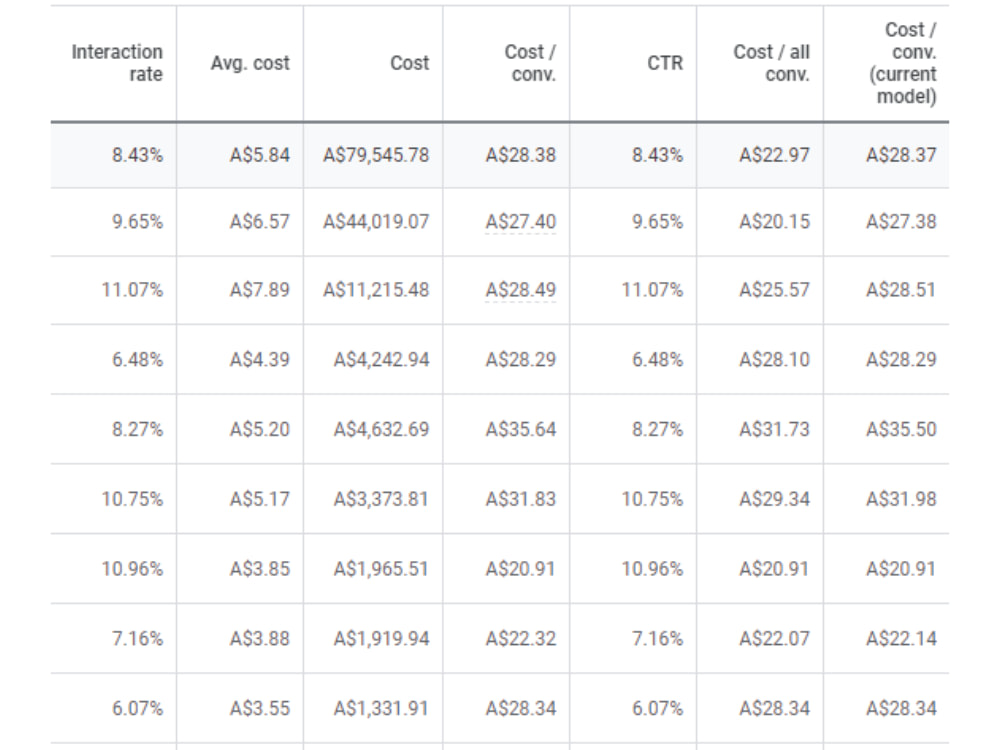Sort by Cost / all conv. header

[x=771, y=62]
